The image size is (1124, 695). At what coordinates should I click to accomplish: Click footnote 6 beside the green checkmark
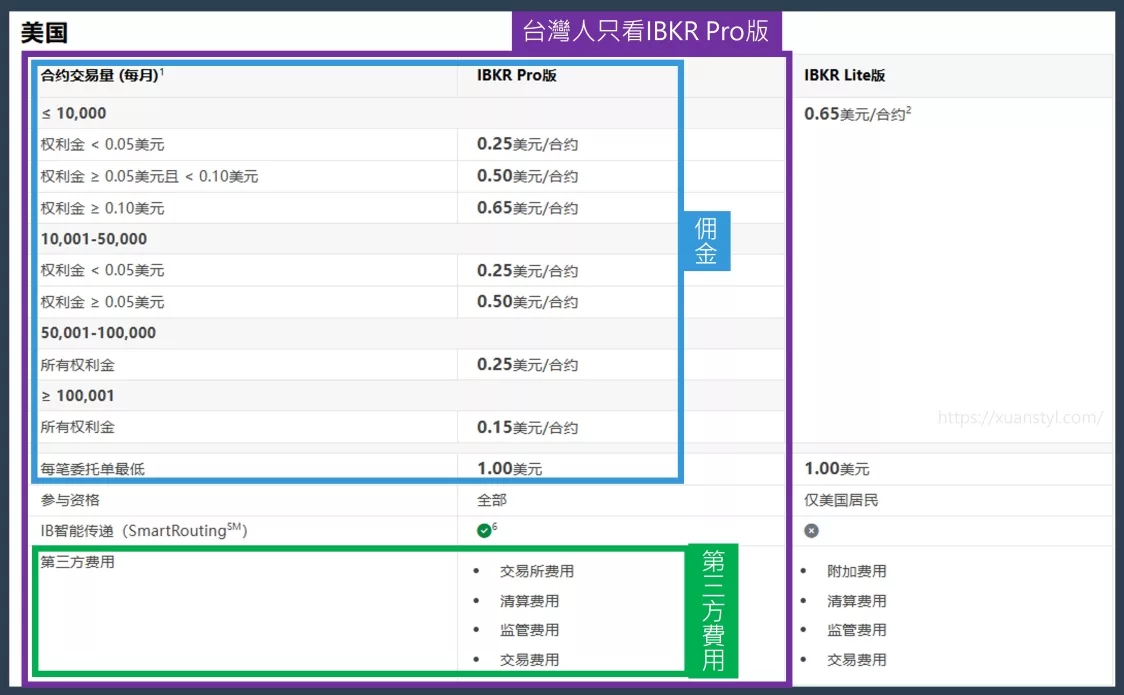click(x=495, y=527)
